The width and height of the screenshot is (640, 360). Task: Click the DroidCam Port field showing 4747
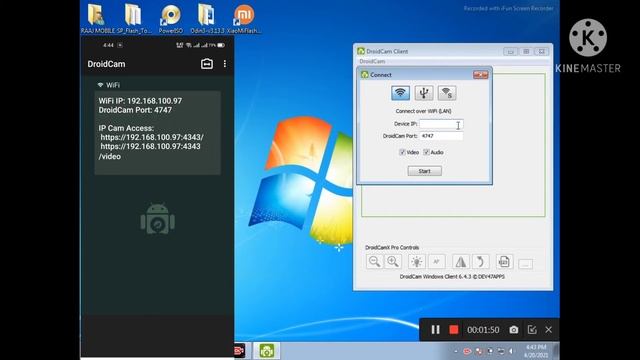point(441,136)
